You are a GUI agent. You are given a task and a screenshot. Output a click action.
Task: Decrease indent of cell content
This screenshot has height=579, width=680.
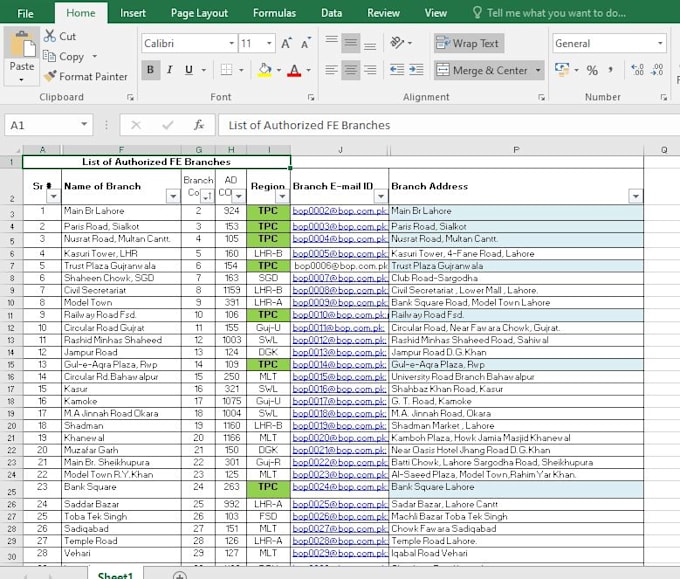pyautogui.click(x=397, y=70)
